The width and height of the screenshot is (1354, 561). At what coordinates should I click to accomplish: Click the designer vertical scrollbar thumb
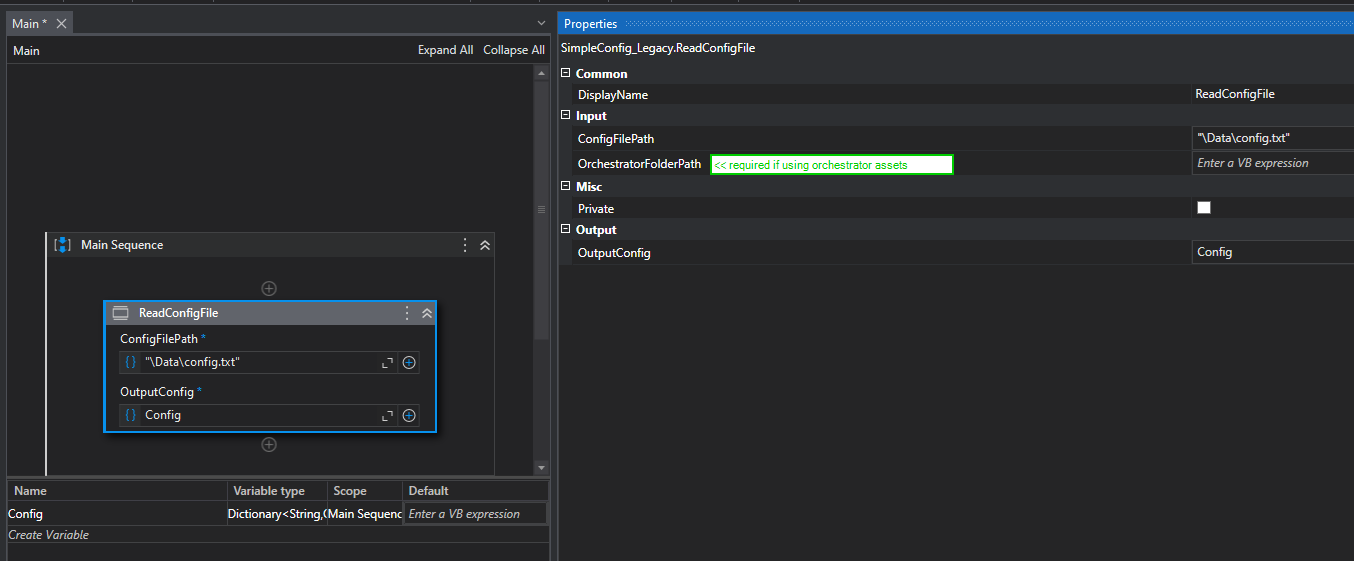(541, 210)
